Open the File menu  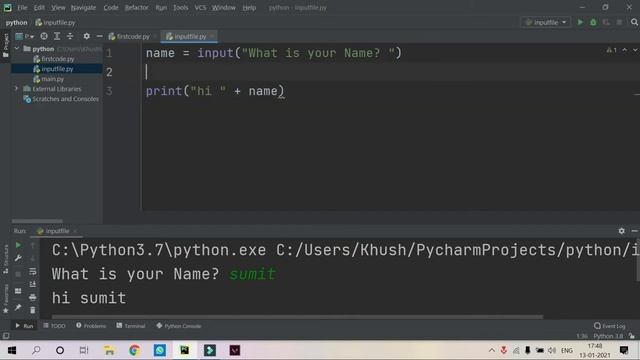(22, 7)
